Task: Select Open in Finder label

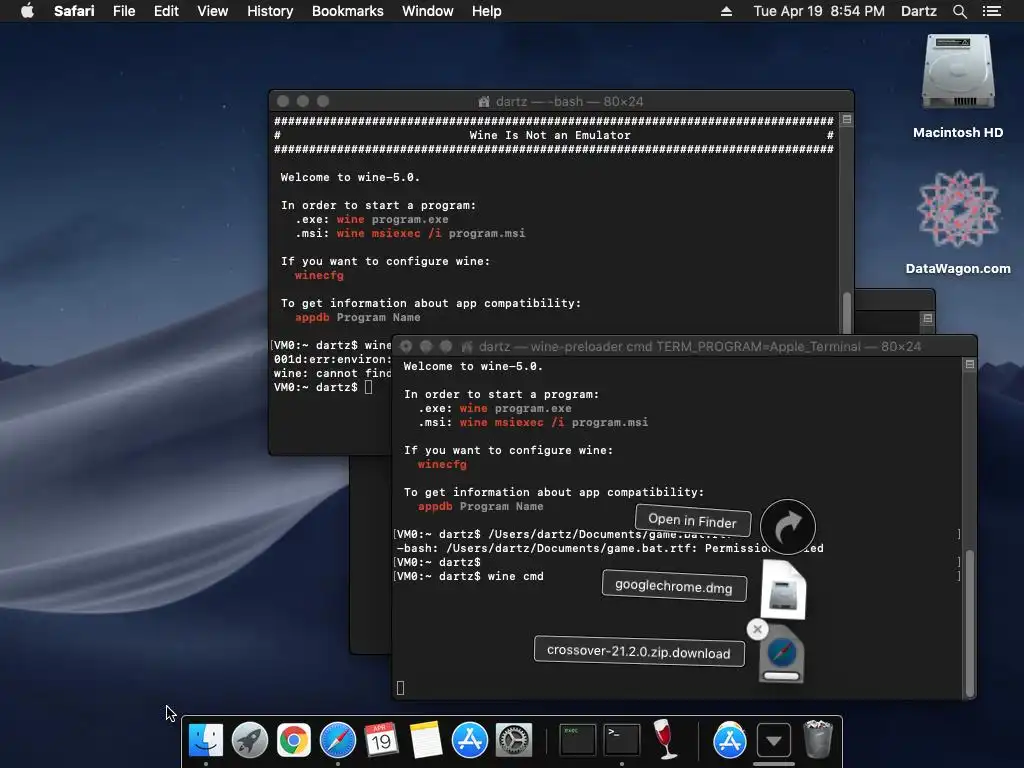Action: click(x=692, y=520)
